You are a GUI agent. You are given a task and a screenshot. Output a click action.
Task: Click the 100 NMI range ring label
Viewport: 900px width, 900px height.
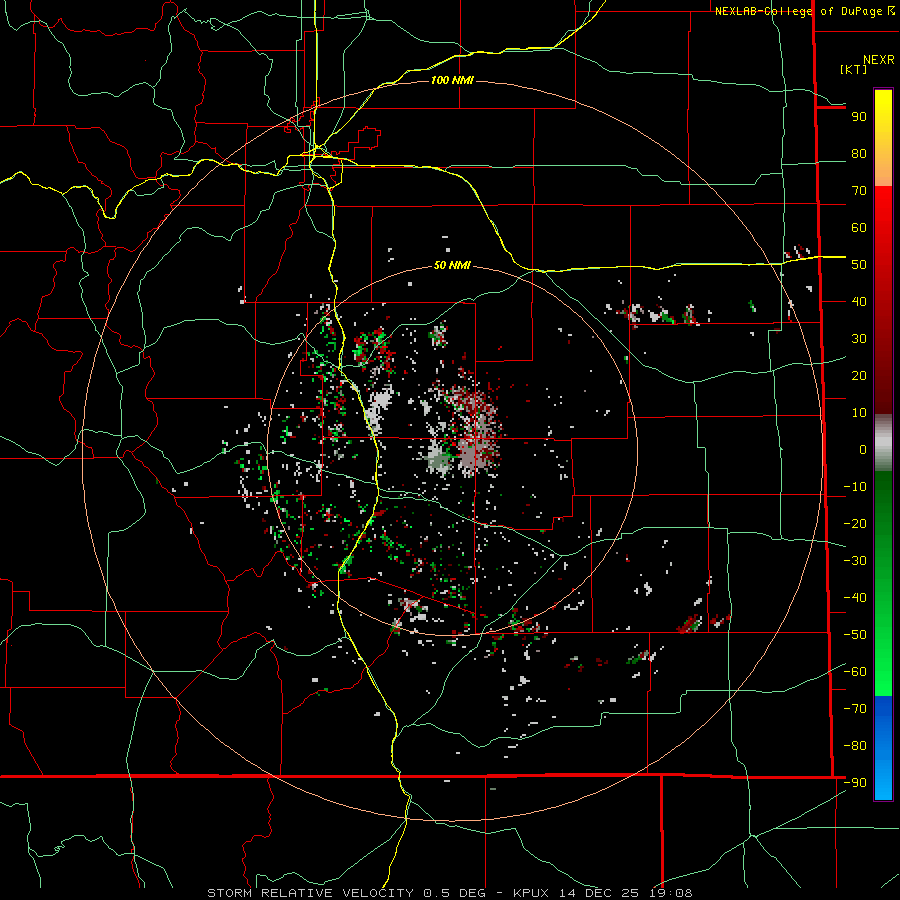pyautogui.click(x=452, y=80)
